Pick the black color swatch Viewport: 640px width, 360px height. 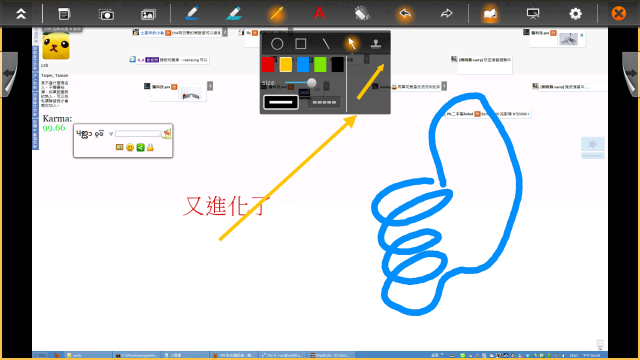coord(338,64)
